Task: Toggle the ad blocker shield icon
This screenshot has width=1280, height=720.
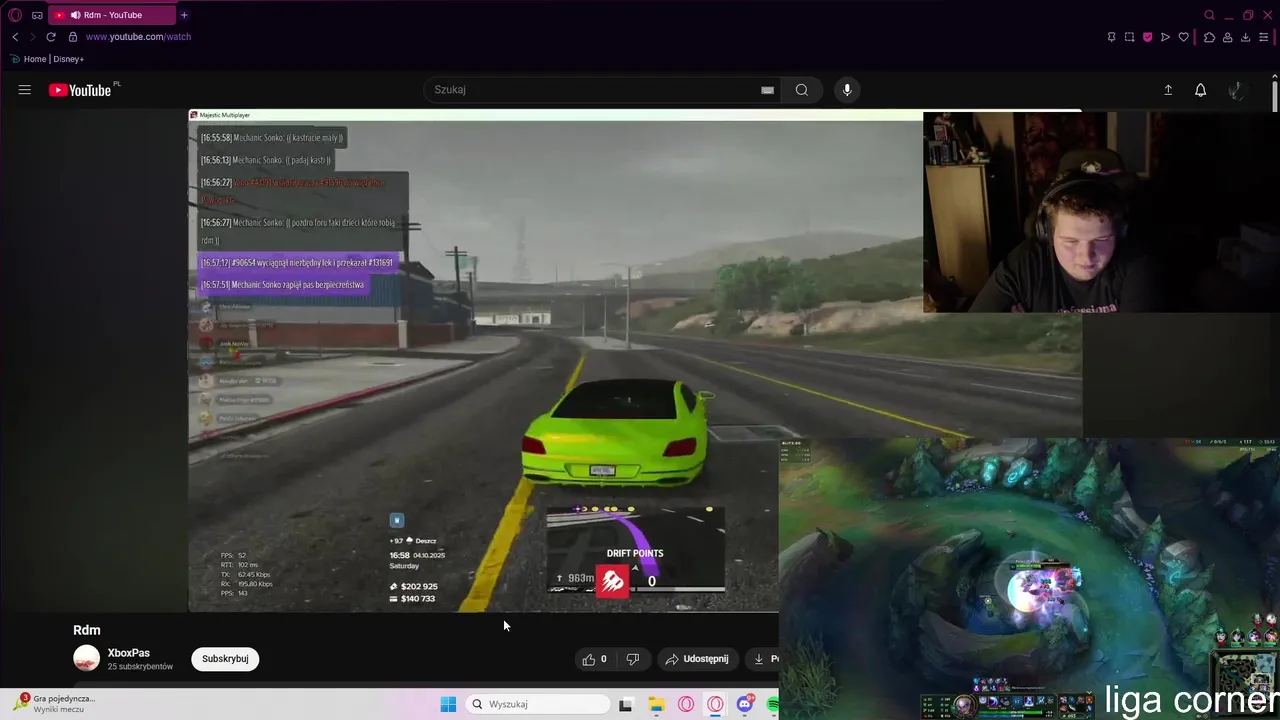Action: (x=1147, y=37)
